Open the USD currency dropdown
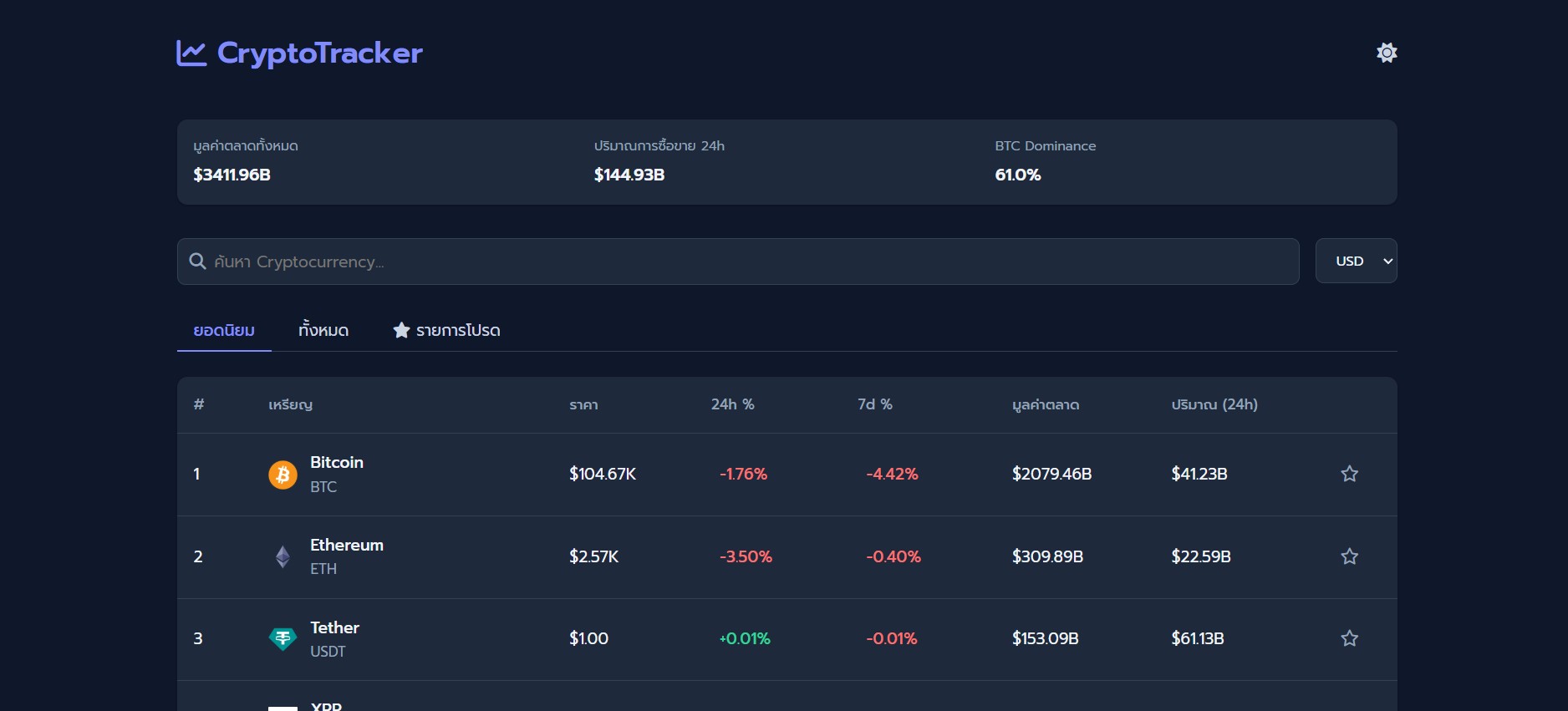This screenshot has width=1568, height=711. click(1356, 262)
